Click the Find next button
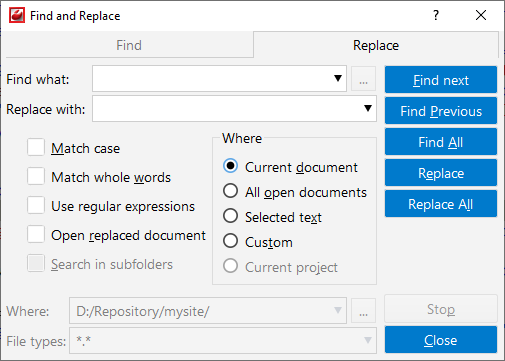 (x=441, y=80)
